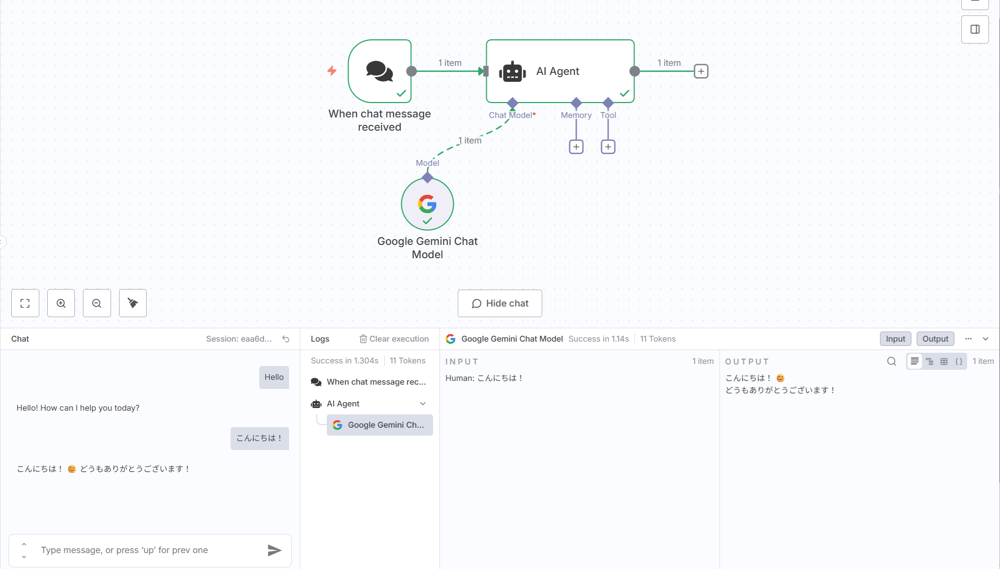Click Clear execution in Logs
Screen dimensions: 1000x569
pyautogui.click(x=394, y=339)
